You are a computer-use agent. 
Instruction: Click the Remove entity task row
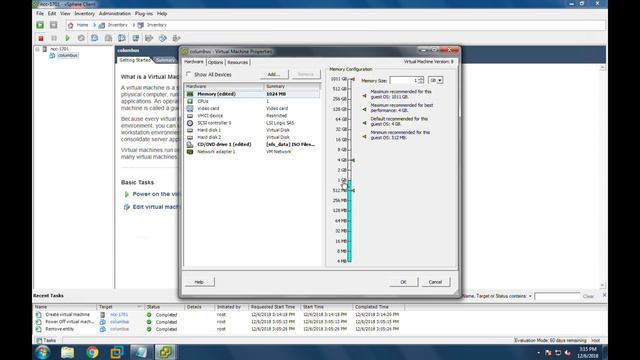pos(217,329)
